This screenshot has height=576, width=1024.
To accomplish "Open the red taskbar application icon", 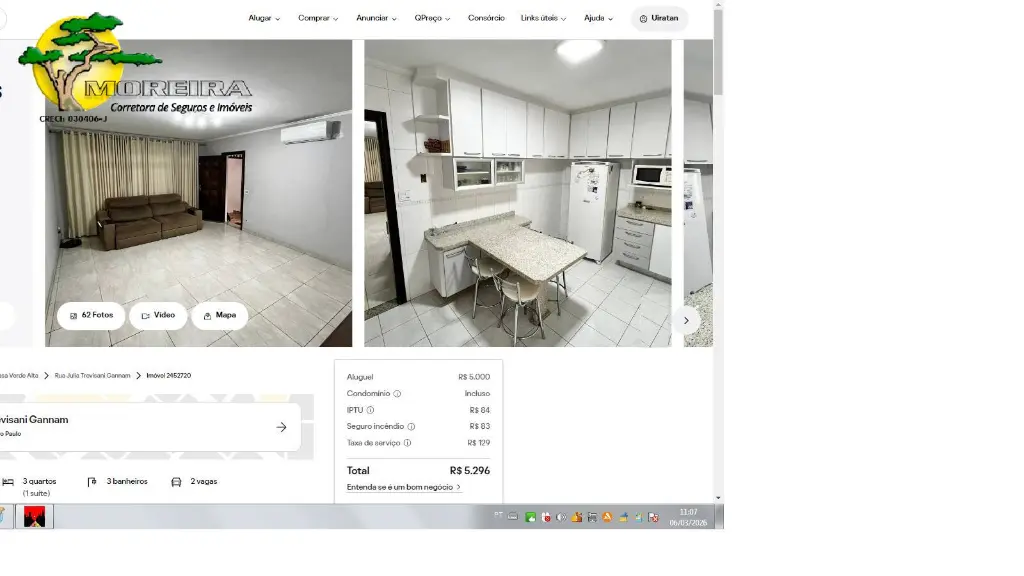I will pos(35,516).
